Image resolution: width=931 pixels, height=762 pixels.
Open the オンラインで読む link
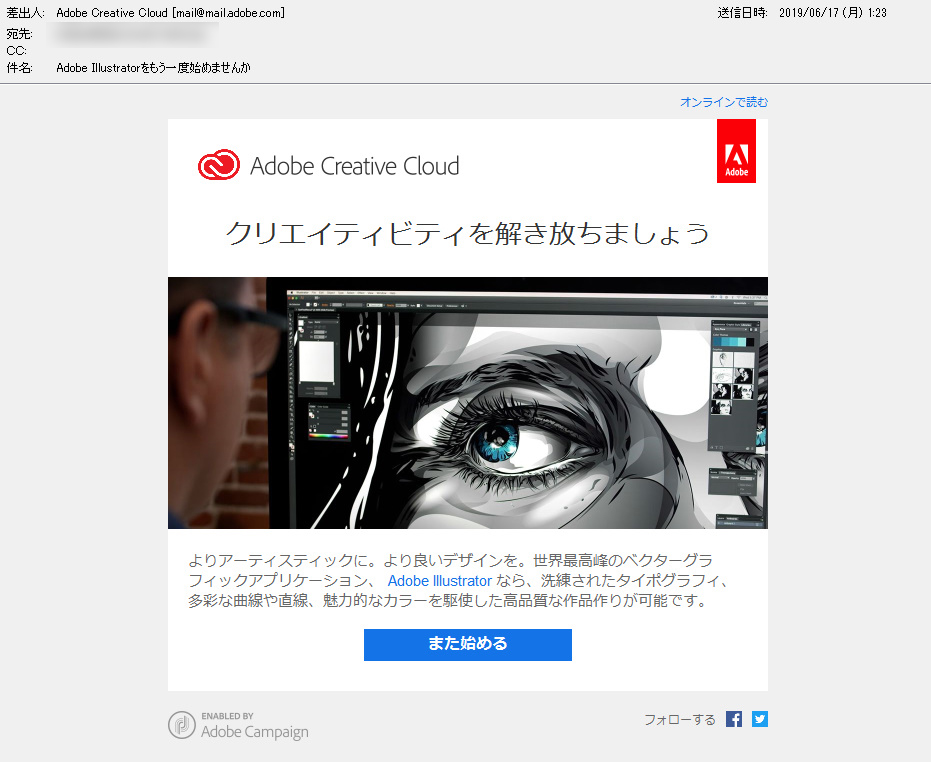pos(723,102)
